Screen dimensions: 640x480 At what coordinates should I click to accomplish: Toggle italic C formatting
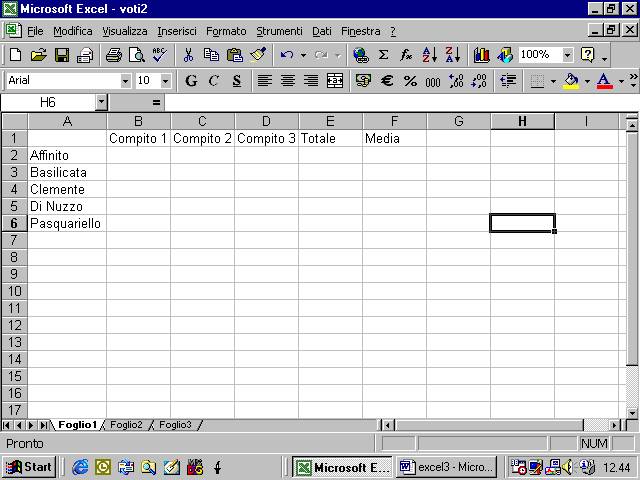214,80
